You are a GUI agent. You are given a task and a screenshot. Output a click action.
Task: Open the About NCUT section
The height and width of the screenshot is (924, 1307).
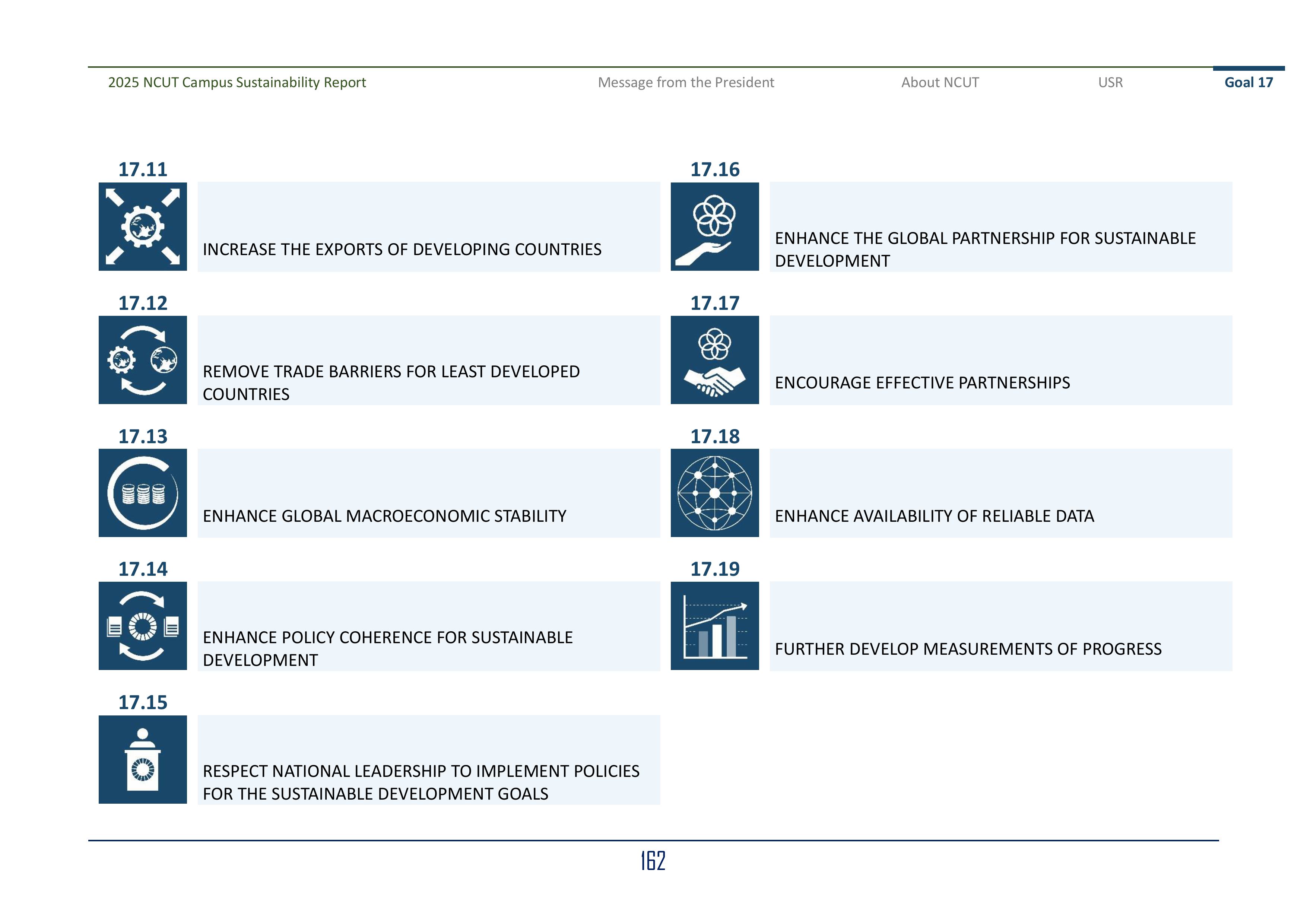940,83
